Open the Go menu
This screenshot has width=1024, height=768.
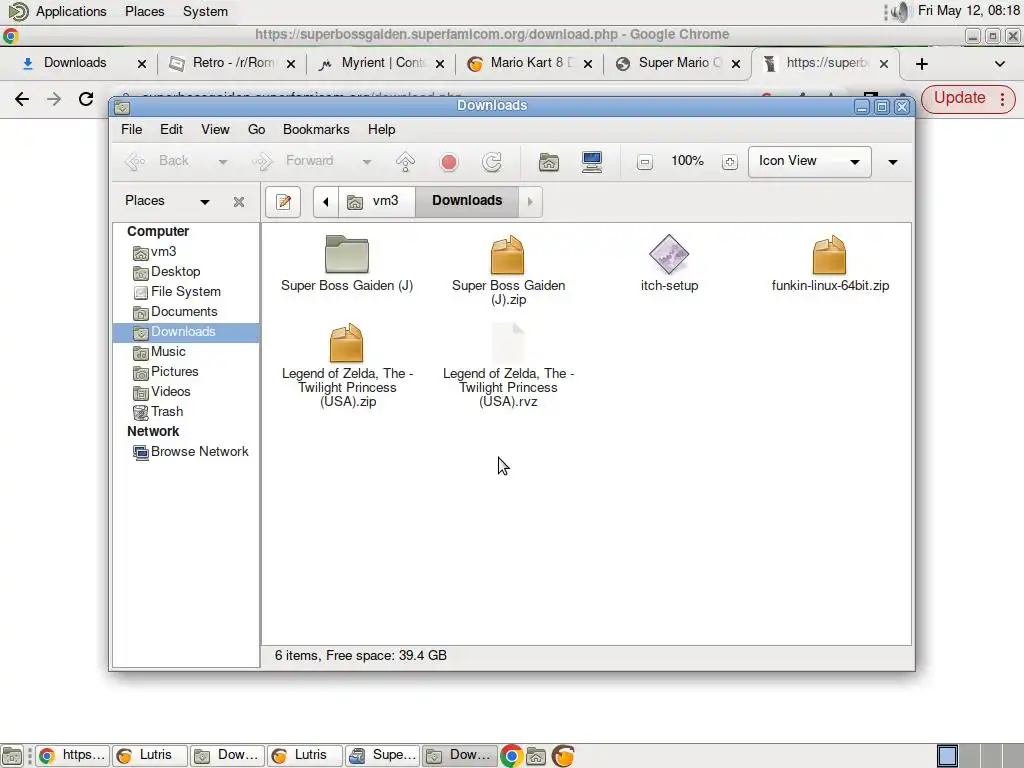[256, 129]
